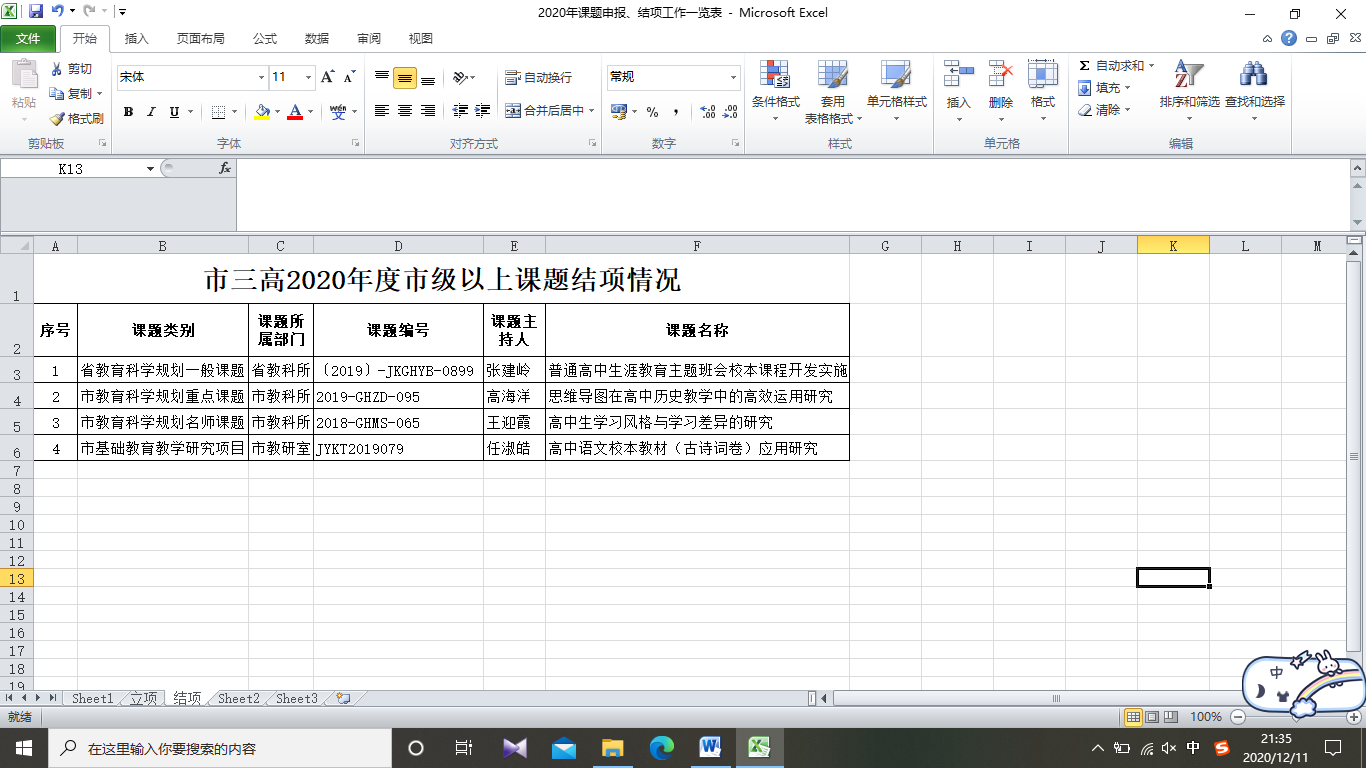
Task: Click the font color red A swatch
Action: 295,112
